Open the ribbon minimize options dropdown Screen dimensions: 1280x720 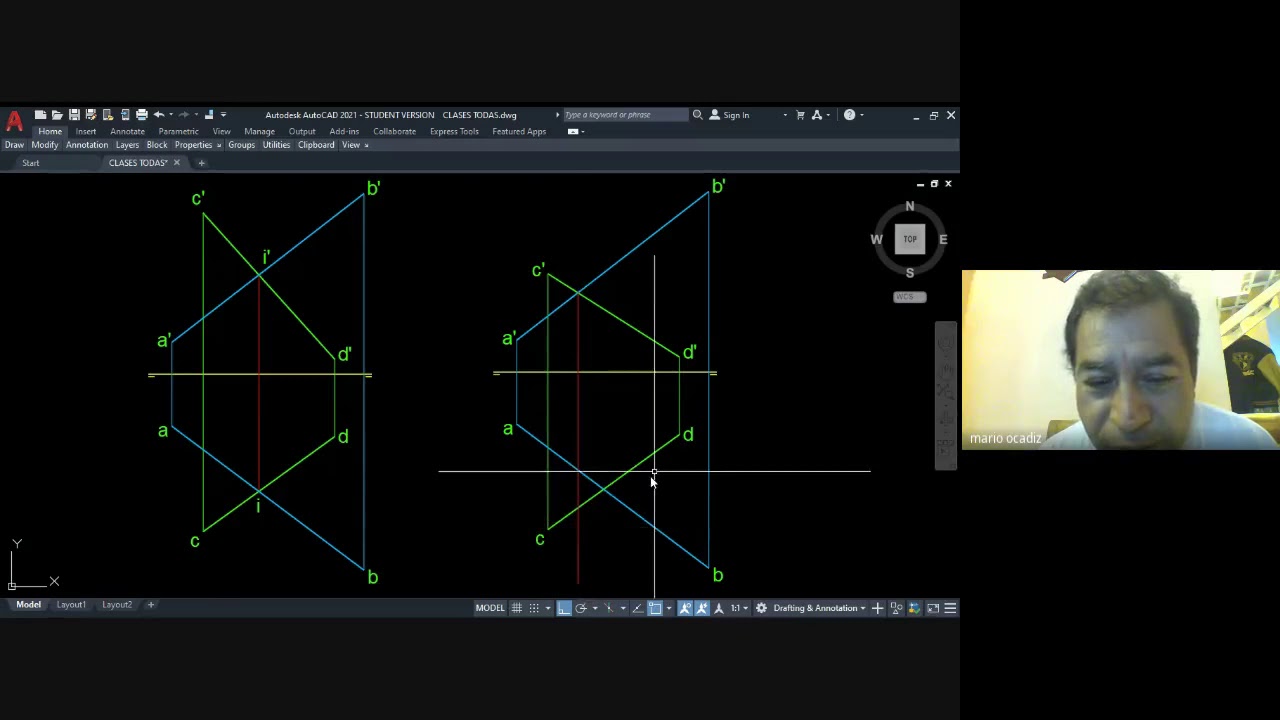pos(574,131)
